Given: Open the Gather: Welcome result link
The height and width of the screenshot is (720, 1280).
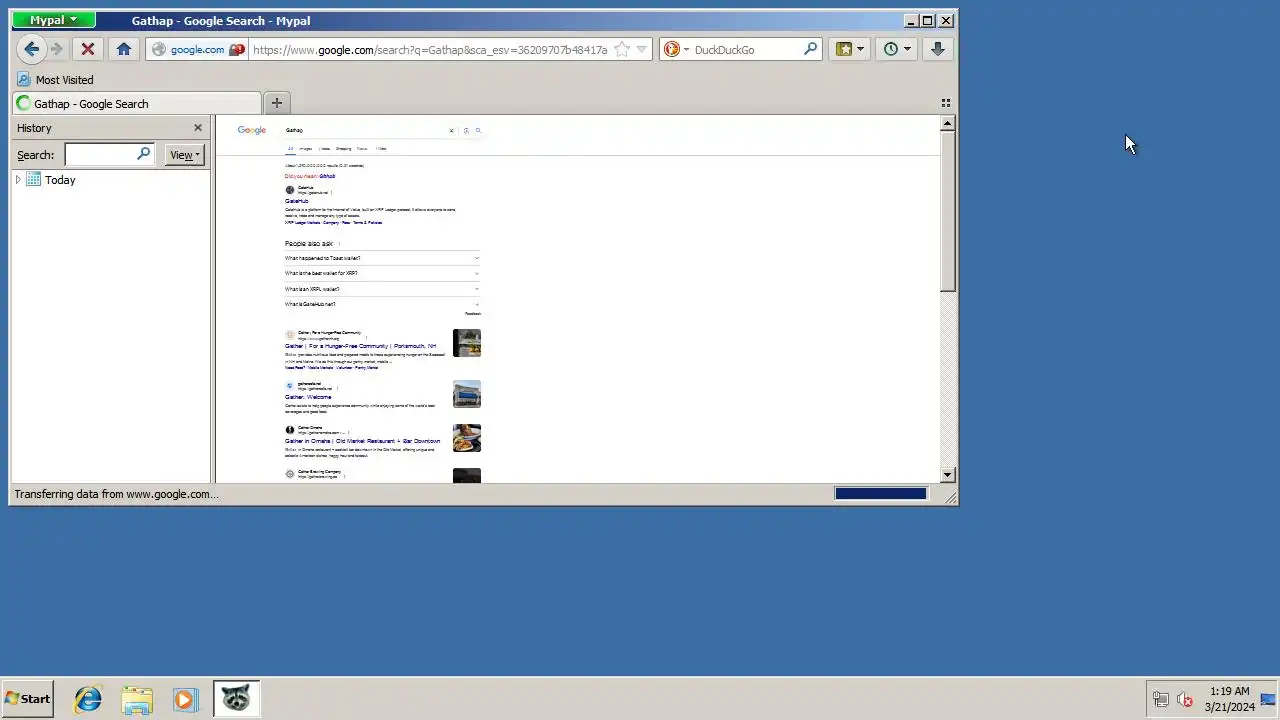Looking at the screenshot, I should [308, 397].
